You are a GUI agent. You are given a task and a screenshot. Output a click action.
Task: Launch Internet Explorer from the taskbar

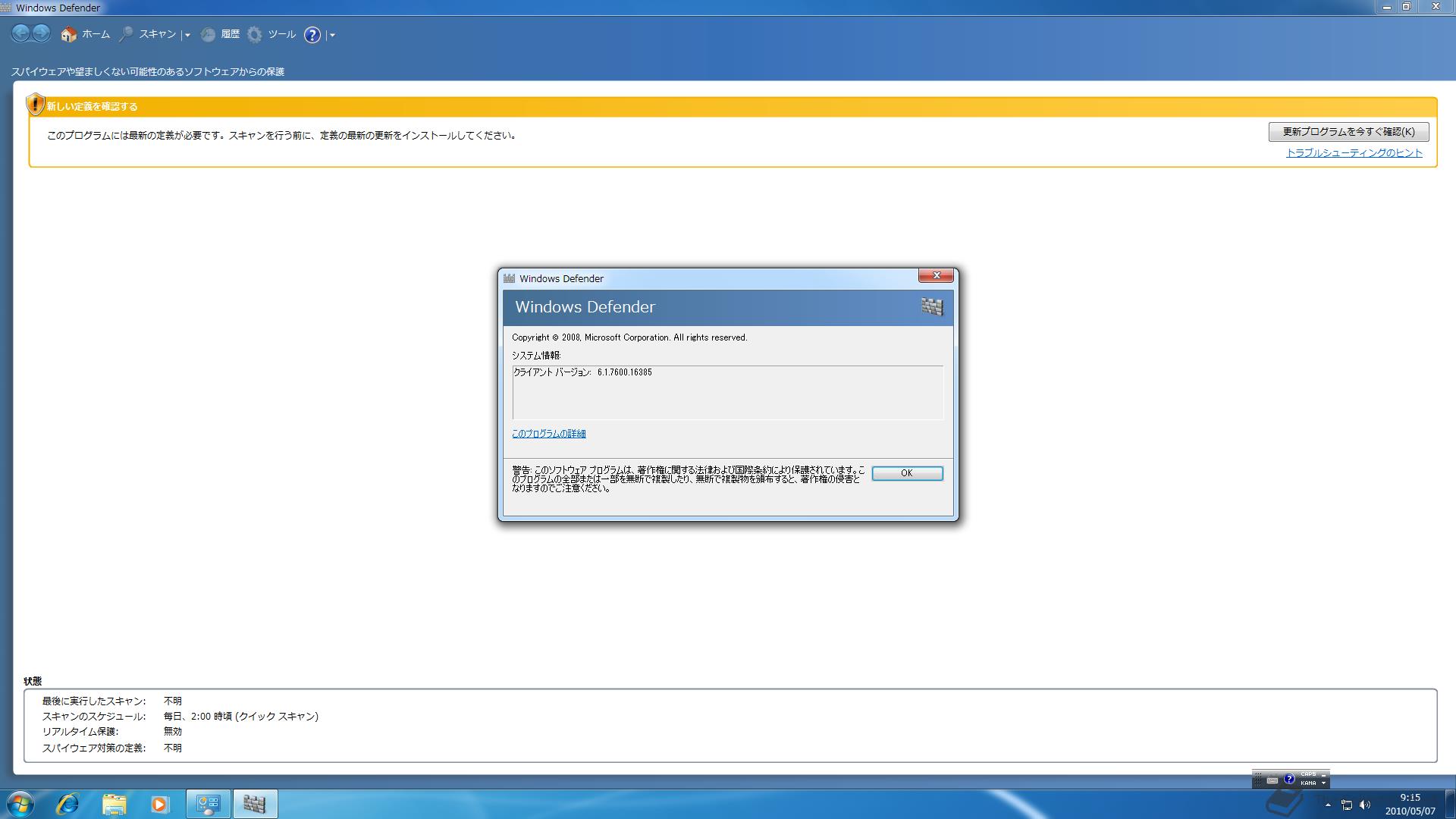point(67,804)
